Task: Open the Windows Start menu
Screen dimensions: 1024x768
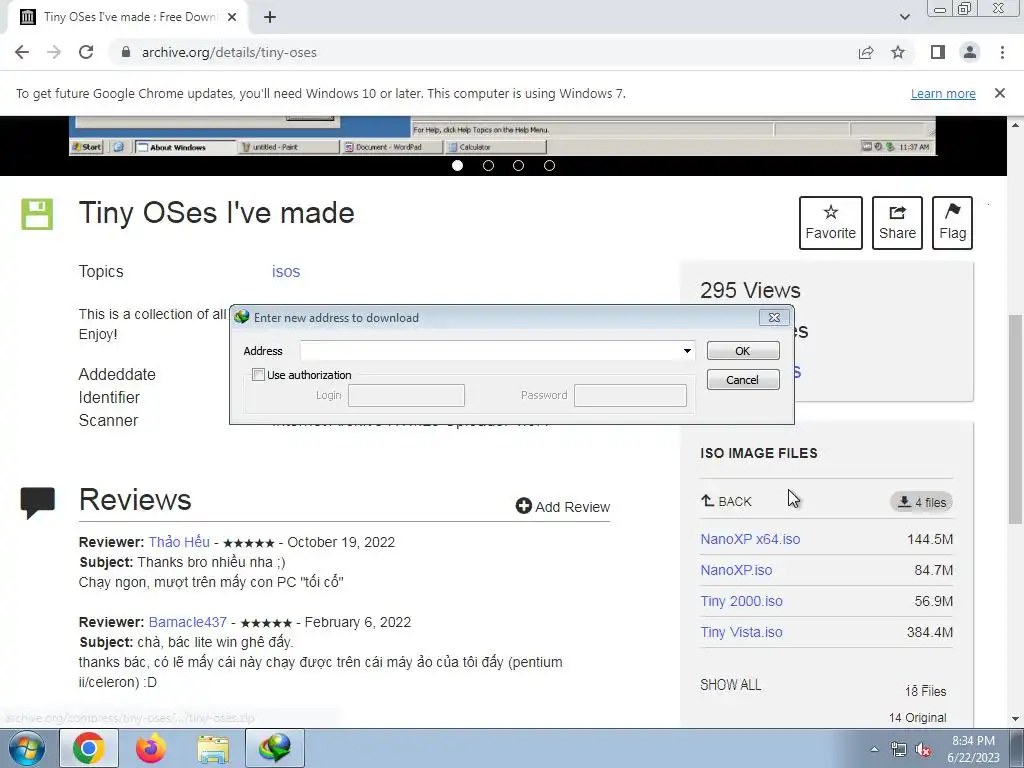Action: [26, 748]
